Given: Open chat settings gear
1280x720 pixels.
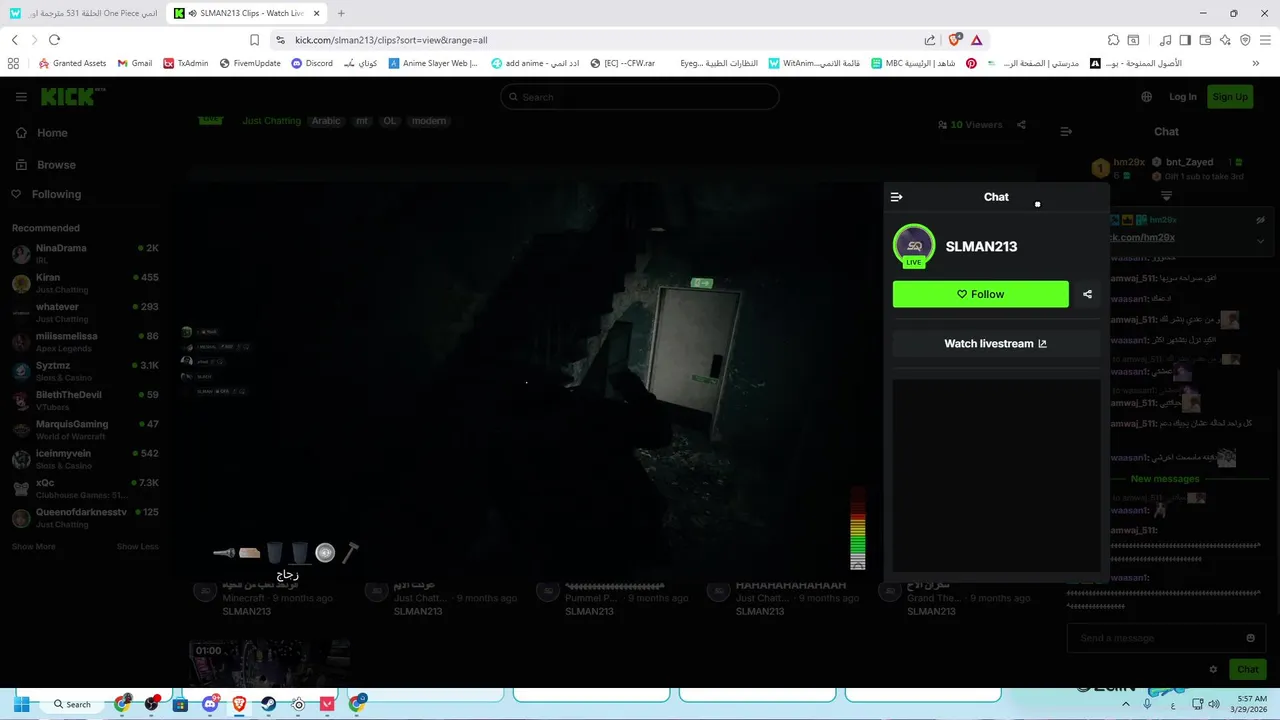Looking at the screenshot, I should (1213, 669).
